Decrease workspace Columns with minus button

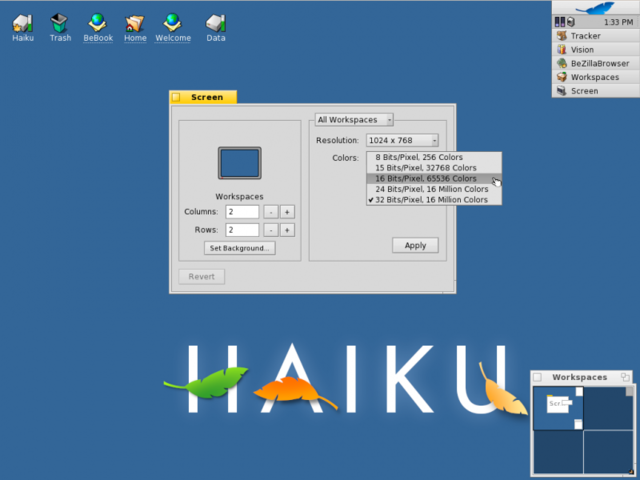point(271,212)
